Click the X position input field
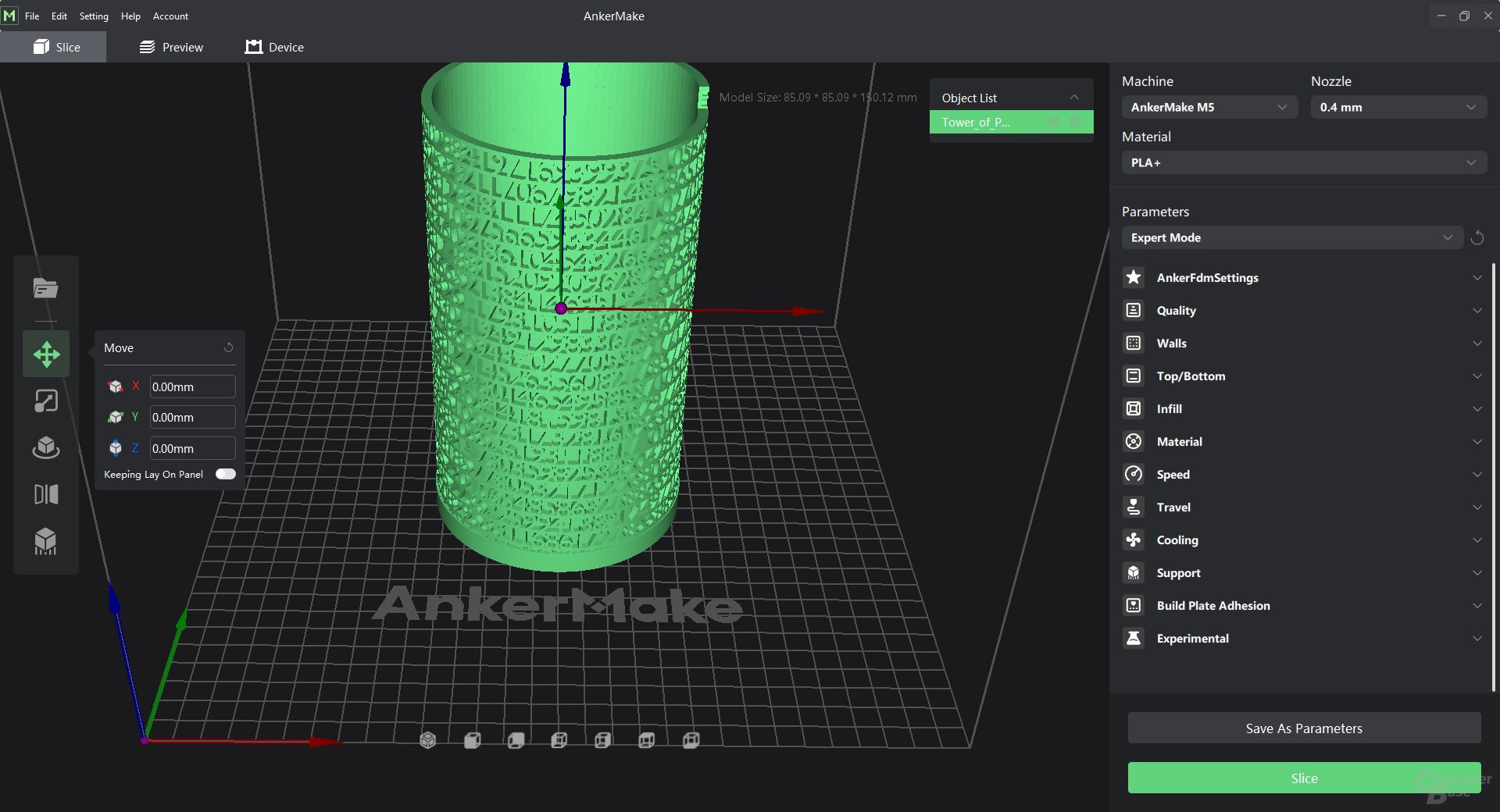Screen dimensions: 1500x812 [x=191, y=386]
